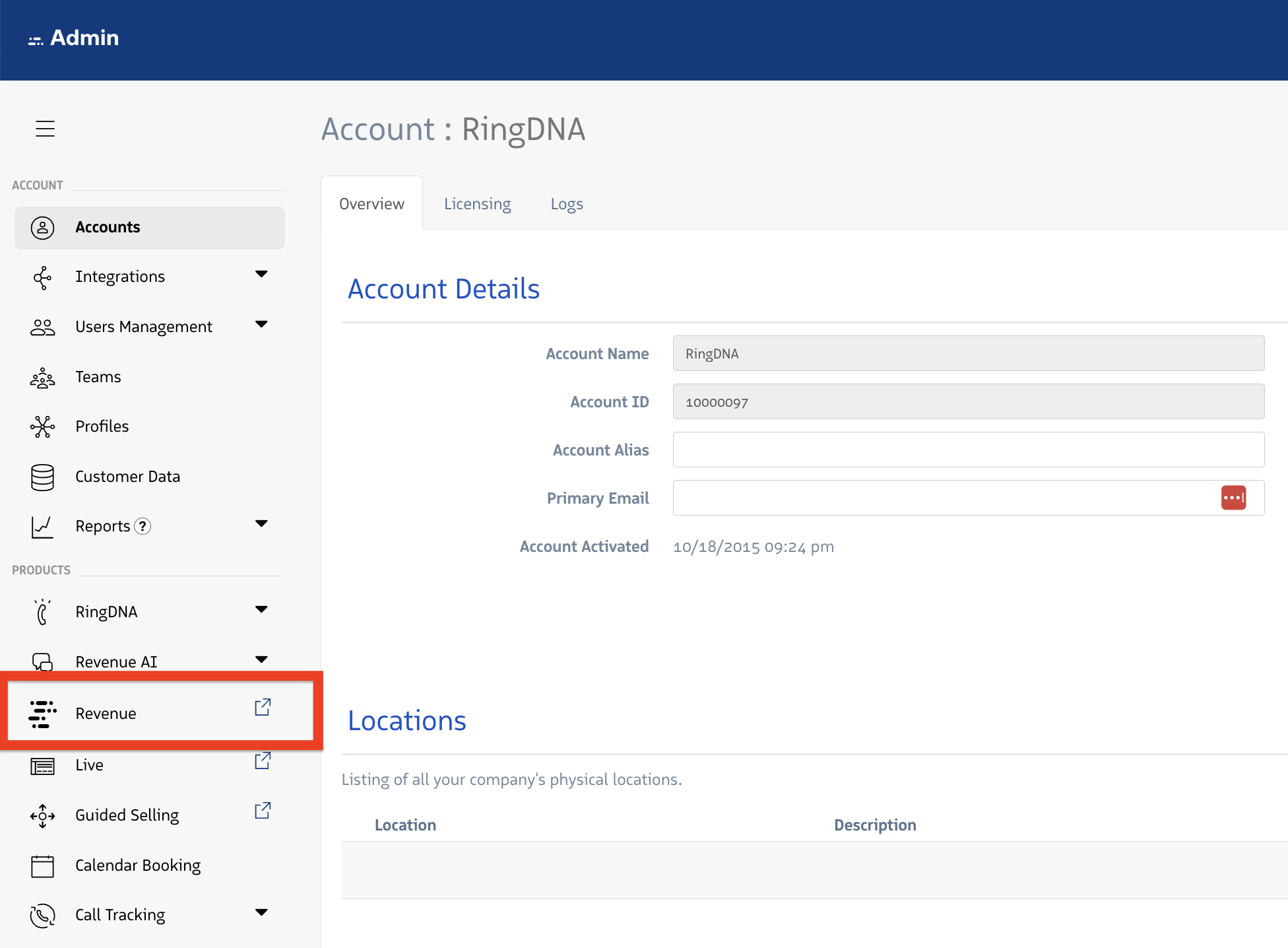1288x948 pixels.
Task: Click into the Primary Email field
Action: click(x=969, y=498)
